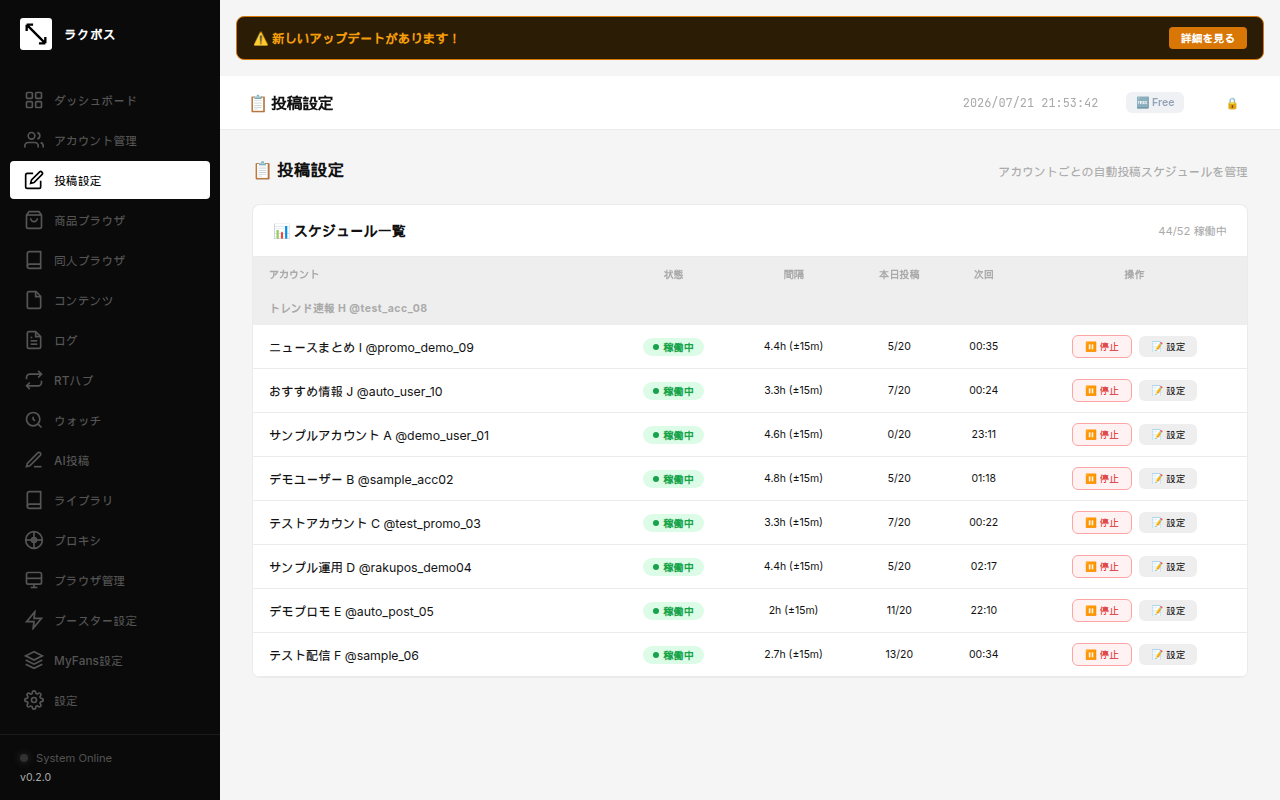Open 設定 for デモユーザー B

1168,478
